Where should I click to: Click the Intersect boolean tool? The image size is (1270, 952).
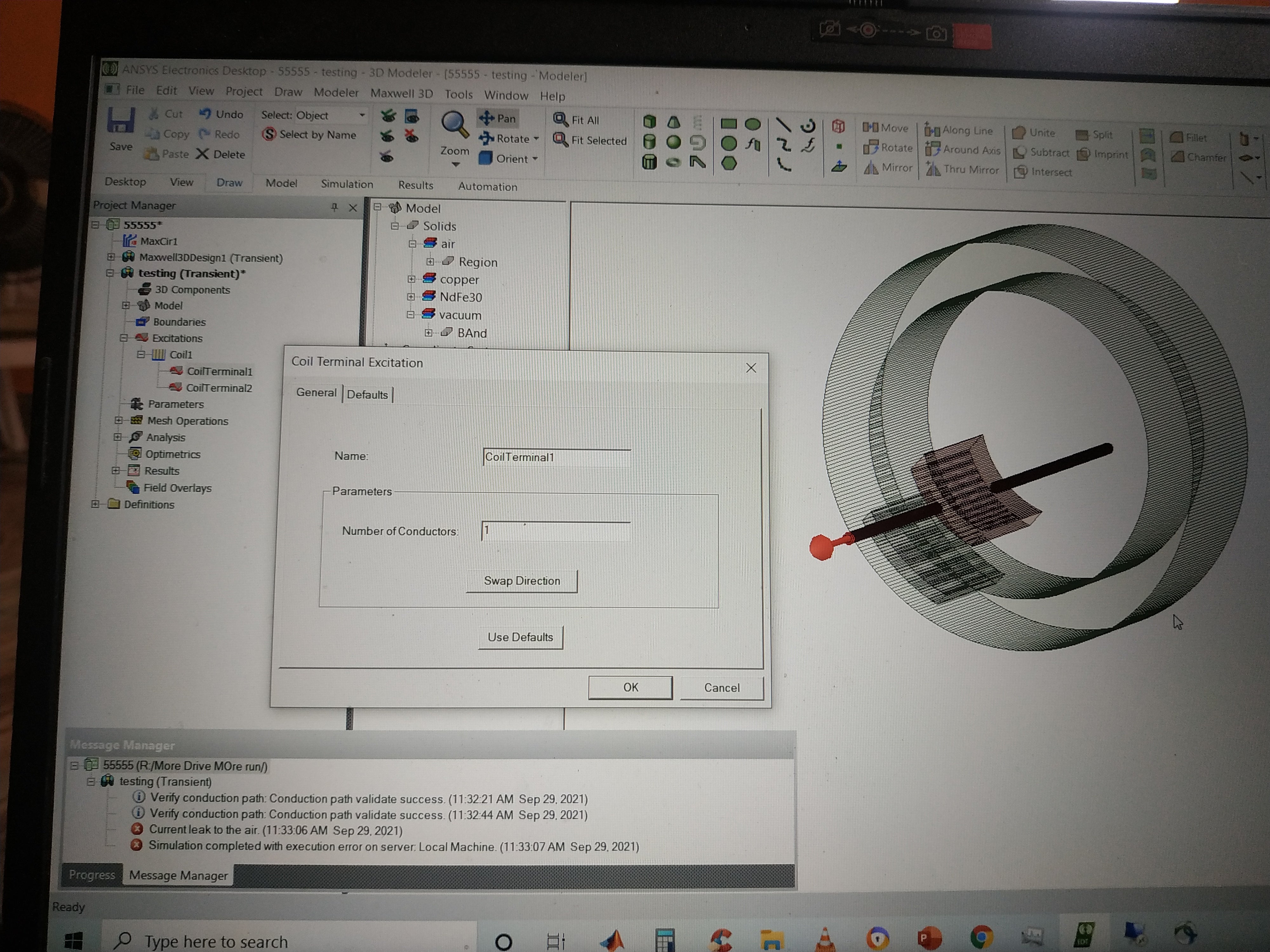(1043, 172)
